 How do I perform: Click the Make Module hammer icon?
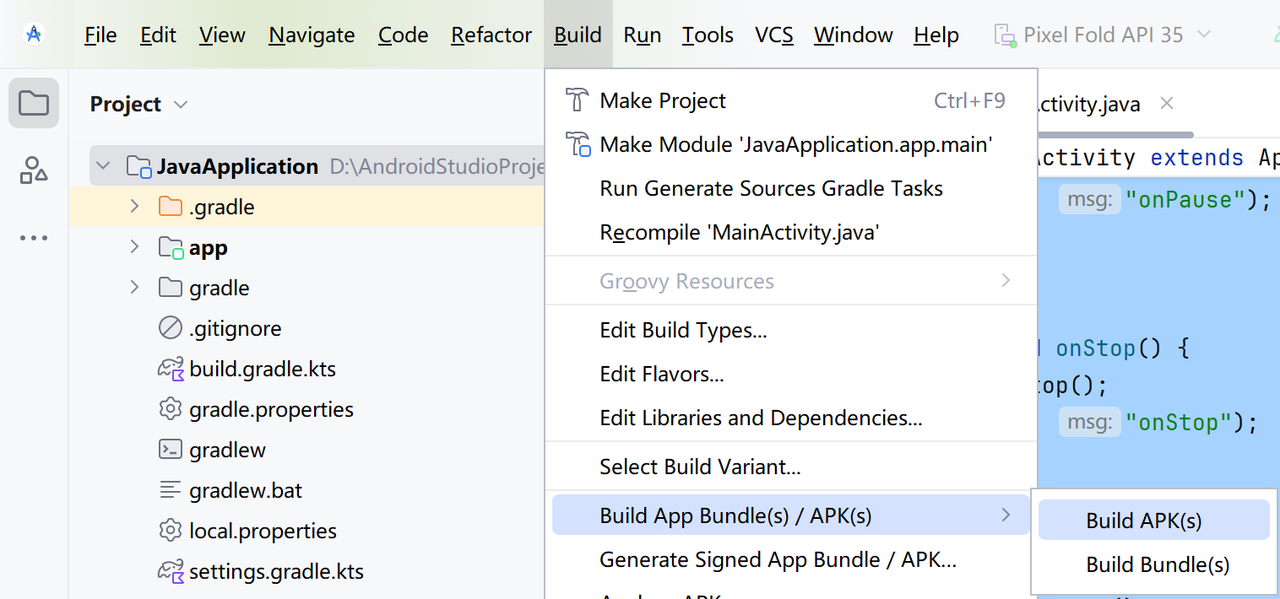coord(578,144)
